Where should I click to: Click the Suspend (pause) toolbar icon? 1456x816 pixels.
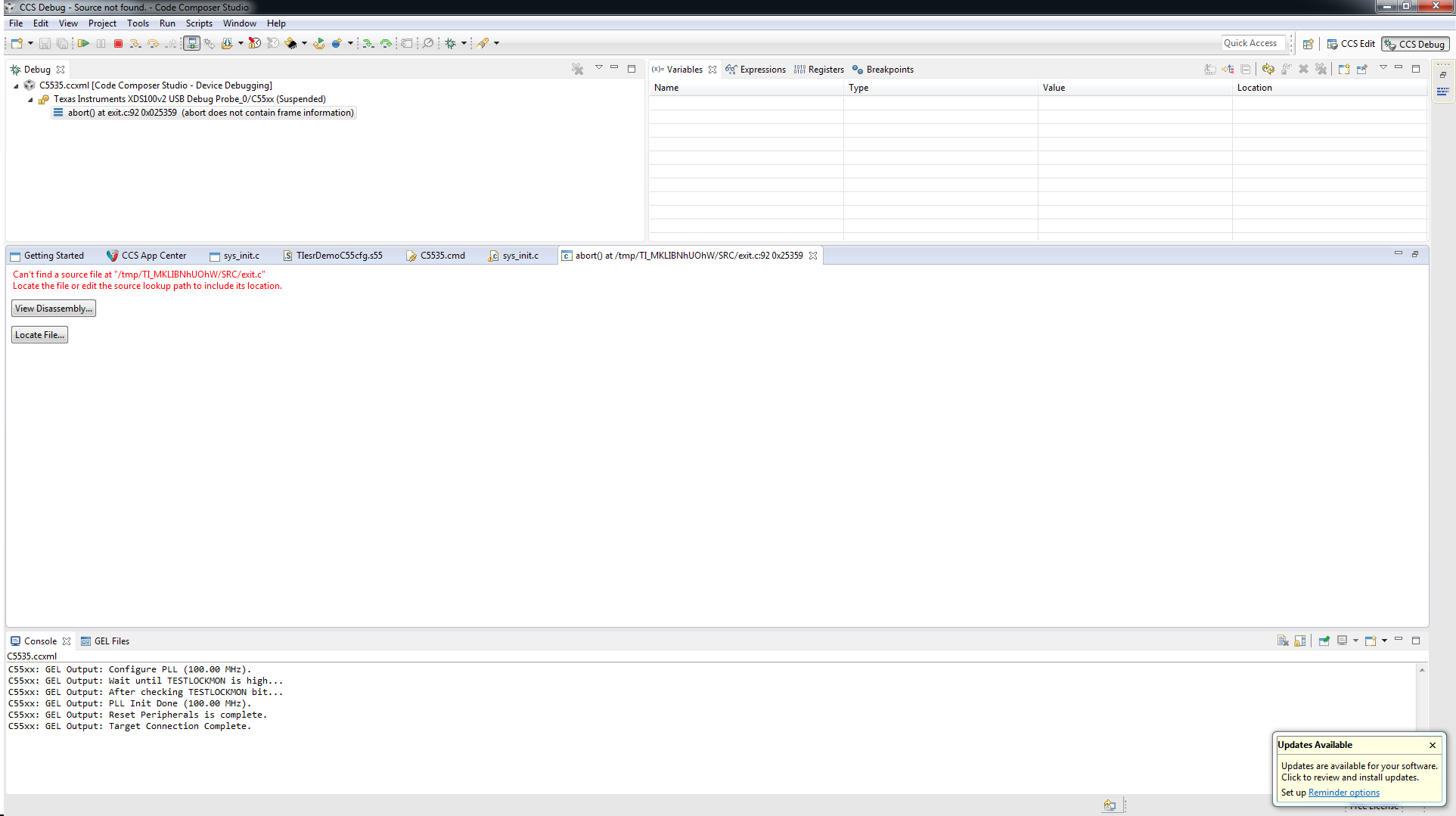point(101,44)
